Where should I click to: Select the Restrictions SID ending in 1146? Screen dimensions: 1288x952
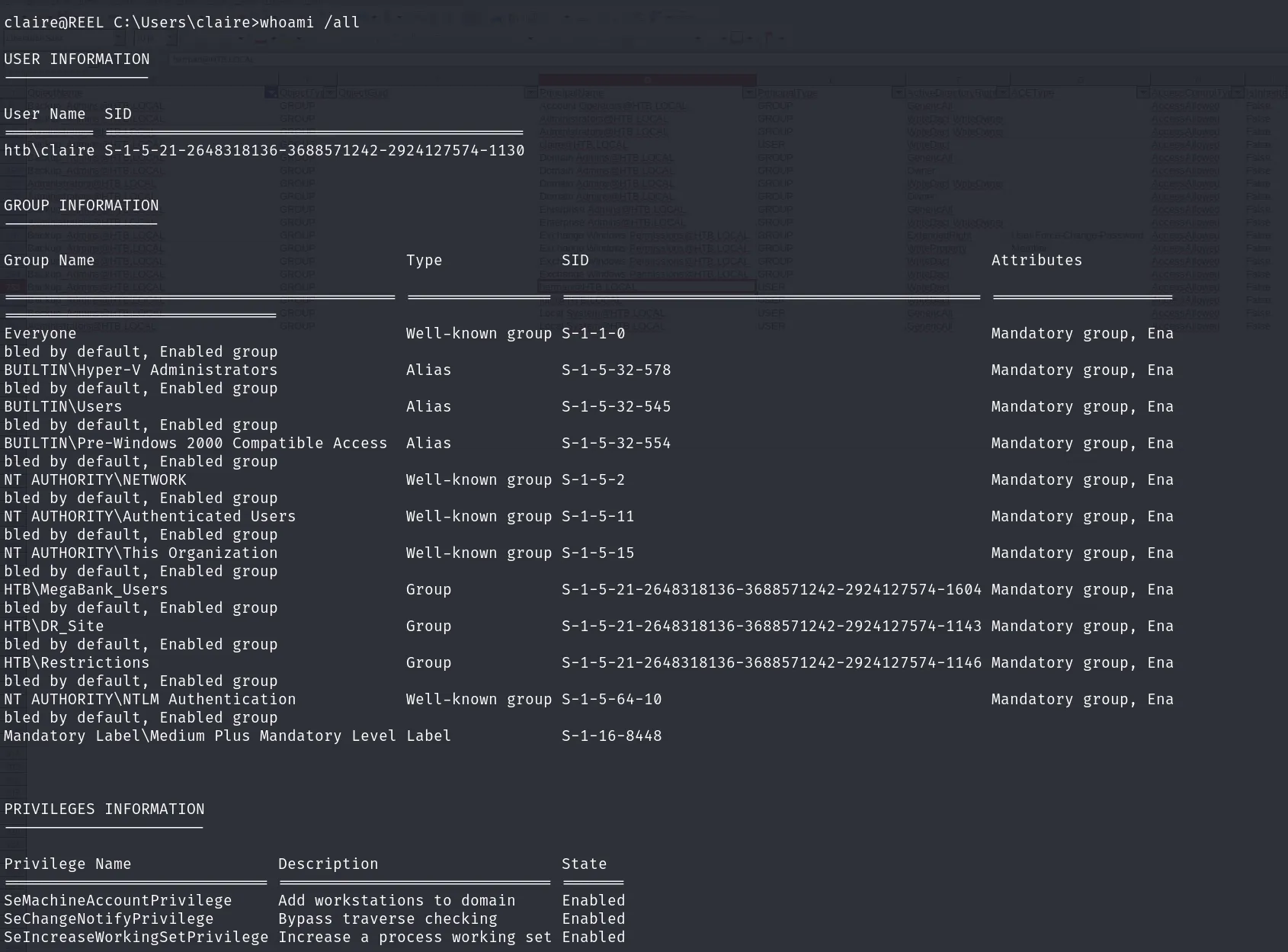tap(771, 662)
